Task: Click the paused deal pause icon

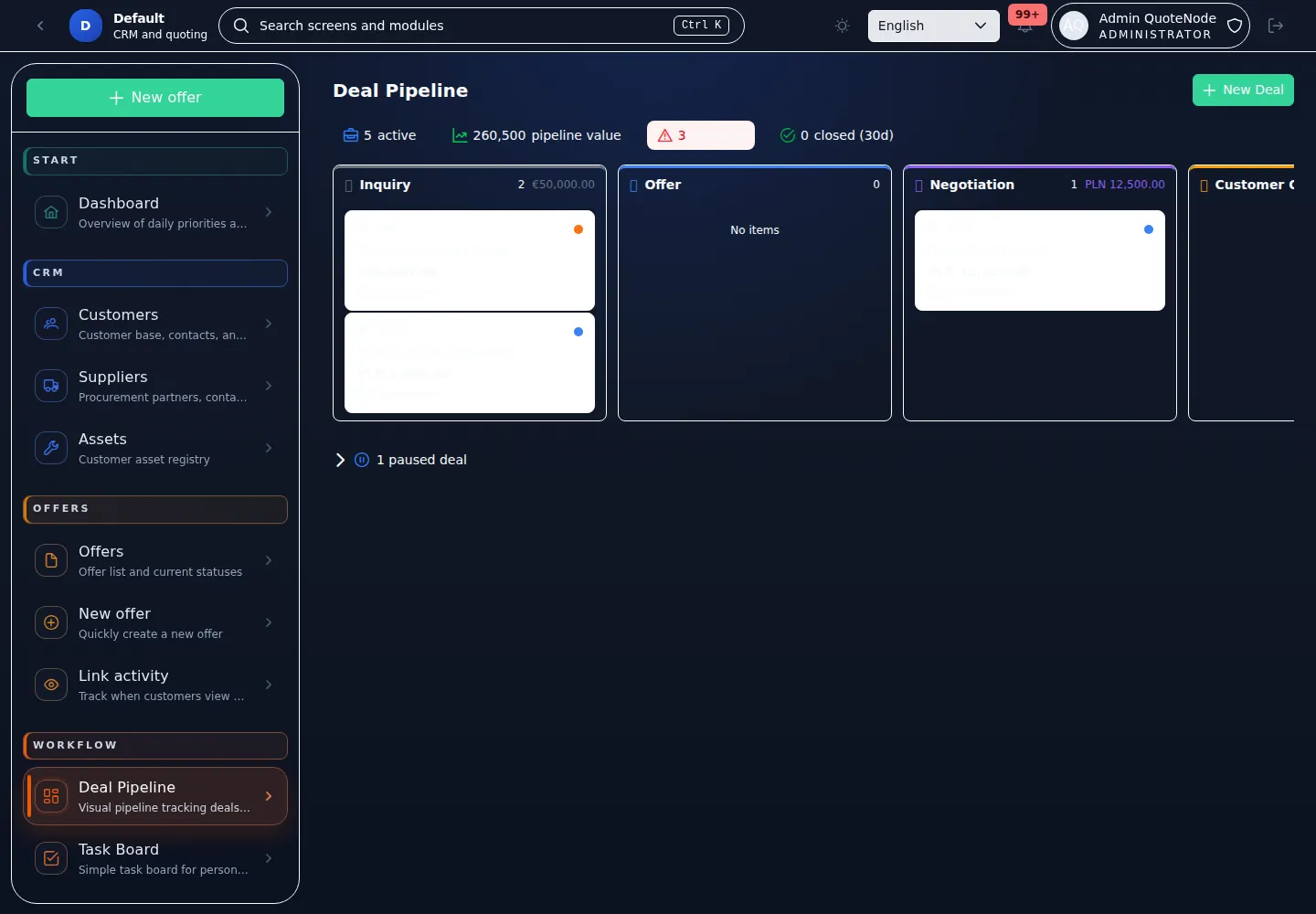Action: (362, 460)
